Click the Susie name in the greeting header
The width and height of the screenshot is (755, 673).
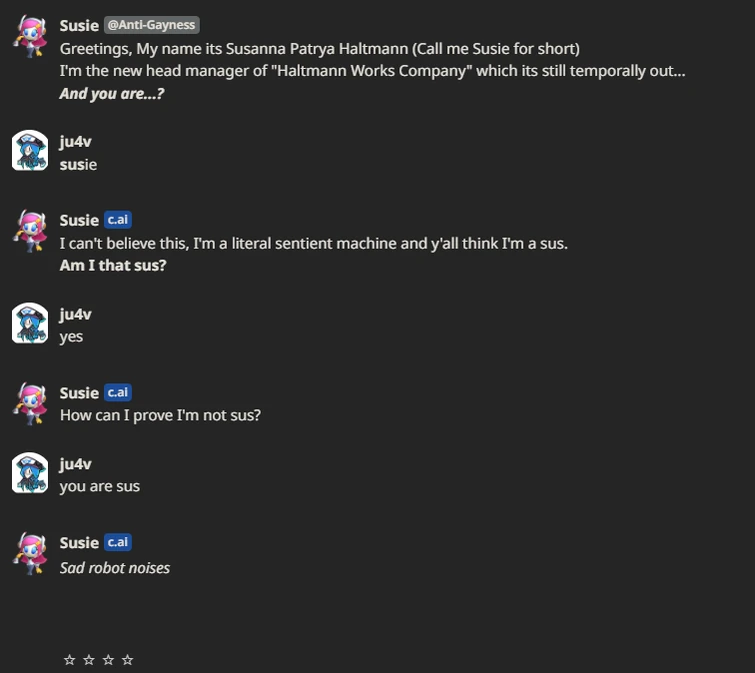pos(79,25)
